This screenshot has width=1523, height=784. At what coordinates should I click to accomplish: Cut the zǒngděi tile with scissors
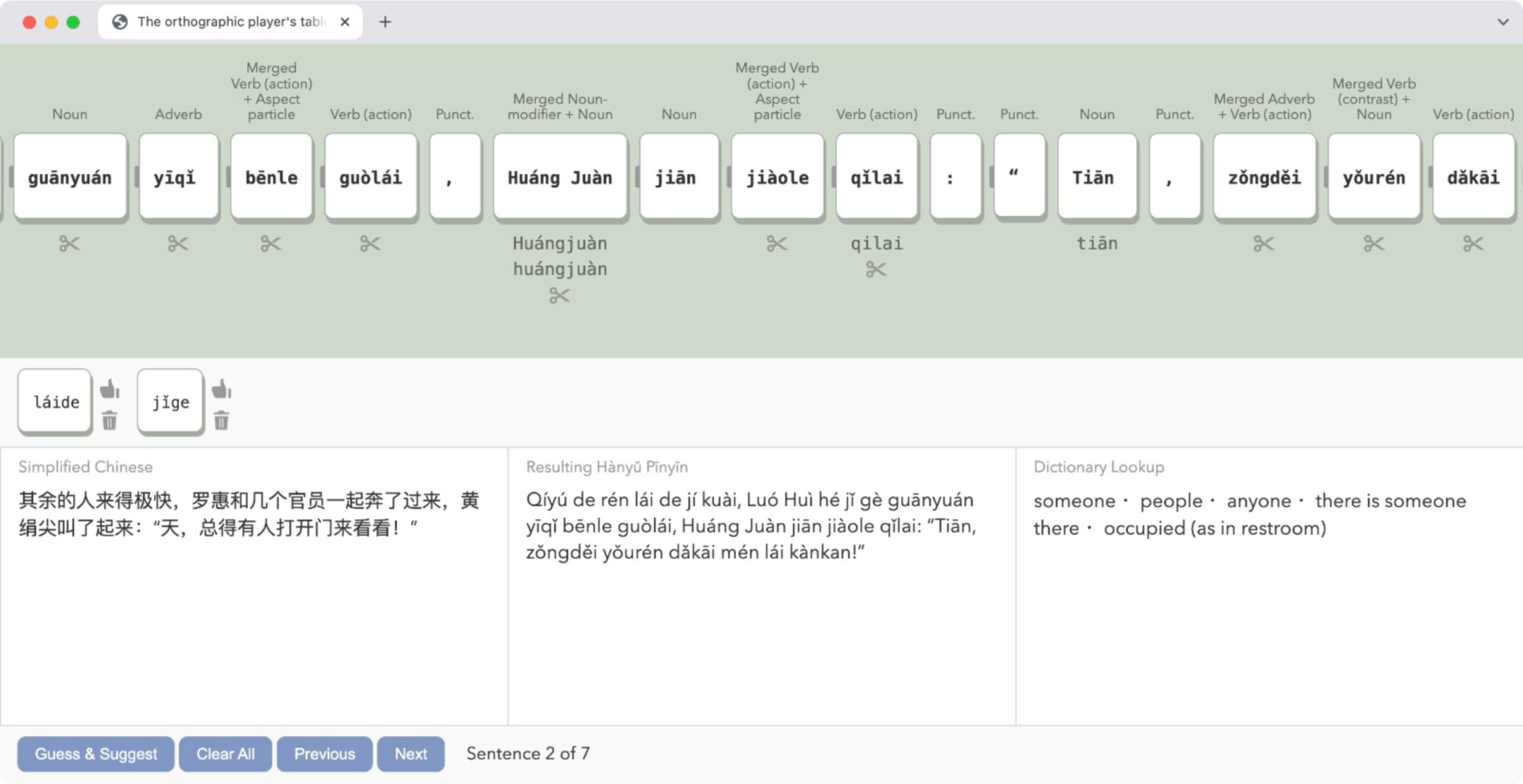coord(1264,244)
